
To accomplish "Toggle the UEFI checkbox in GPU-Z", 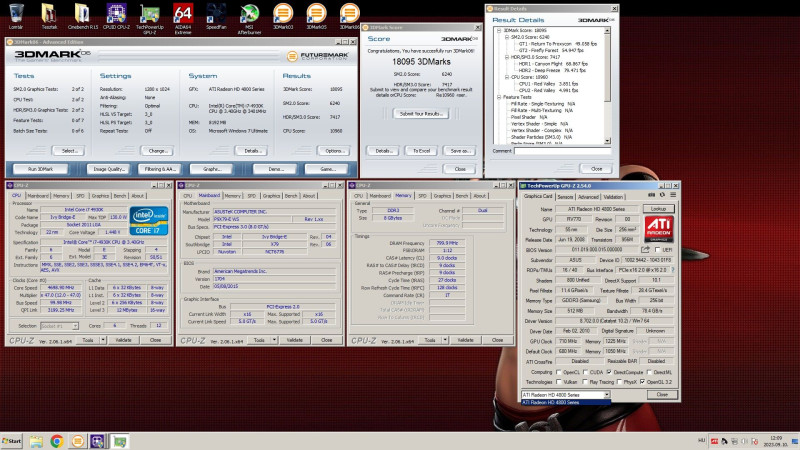I will pos(658,249).
